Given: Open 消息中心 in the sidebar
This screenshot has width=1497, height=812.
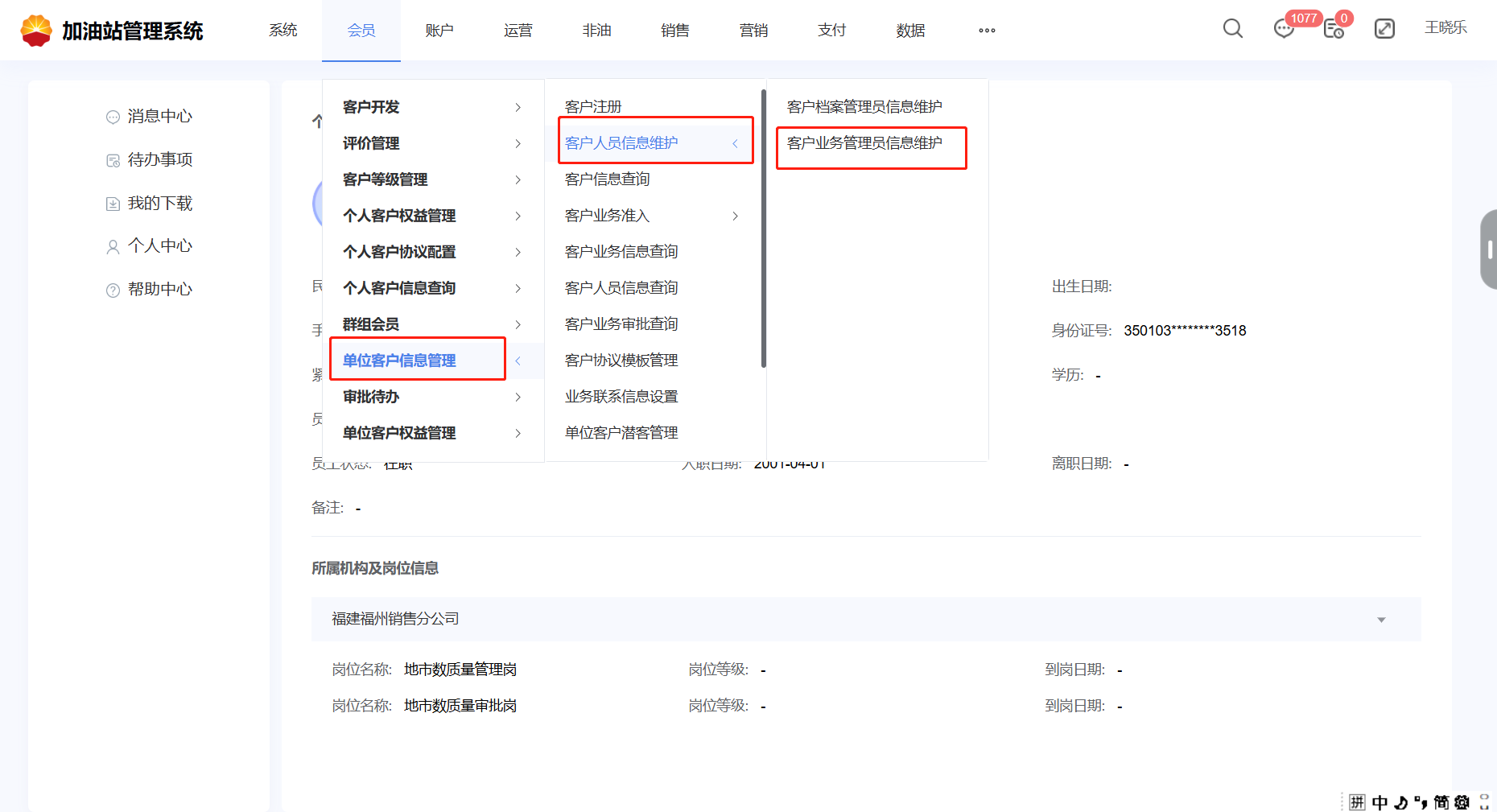Looking at the screenshot, I should coord(159,117).
